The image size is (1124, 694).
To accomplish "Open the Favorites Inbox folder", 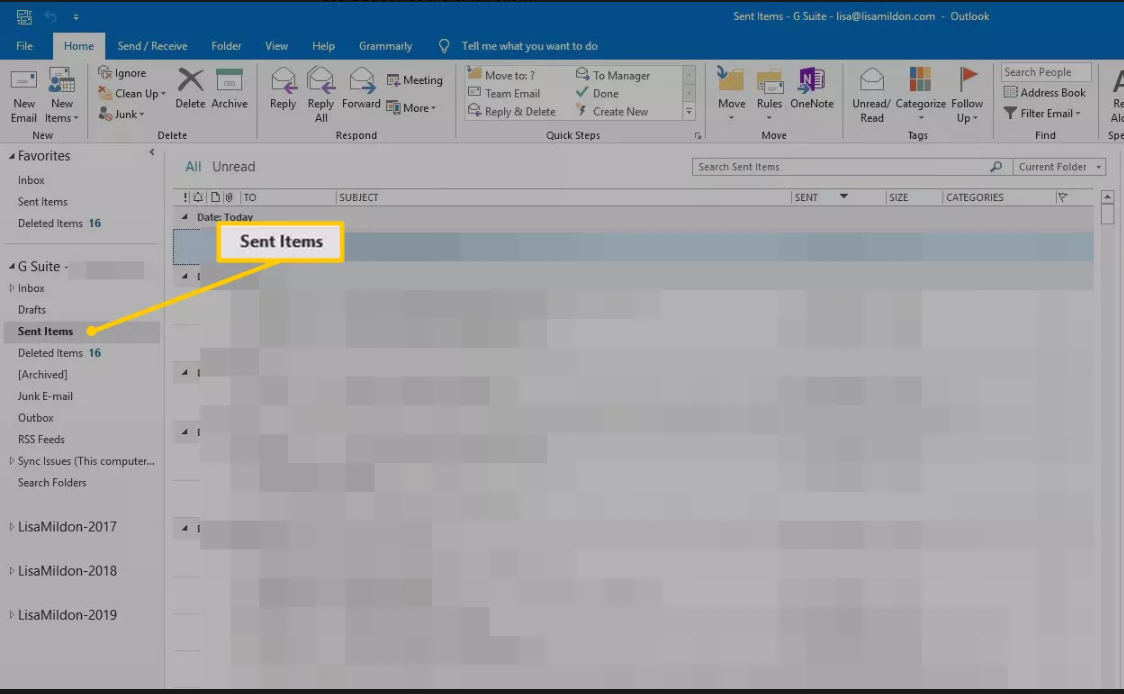I will pos(31,180).
